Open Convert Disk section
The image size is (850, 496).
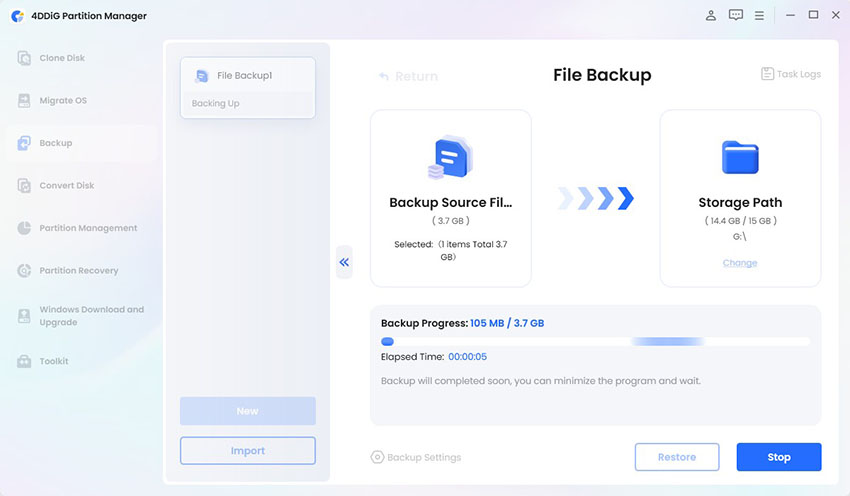[67, 185]
